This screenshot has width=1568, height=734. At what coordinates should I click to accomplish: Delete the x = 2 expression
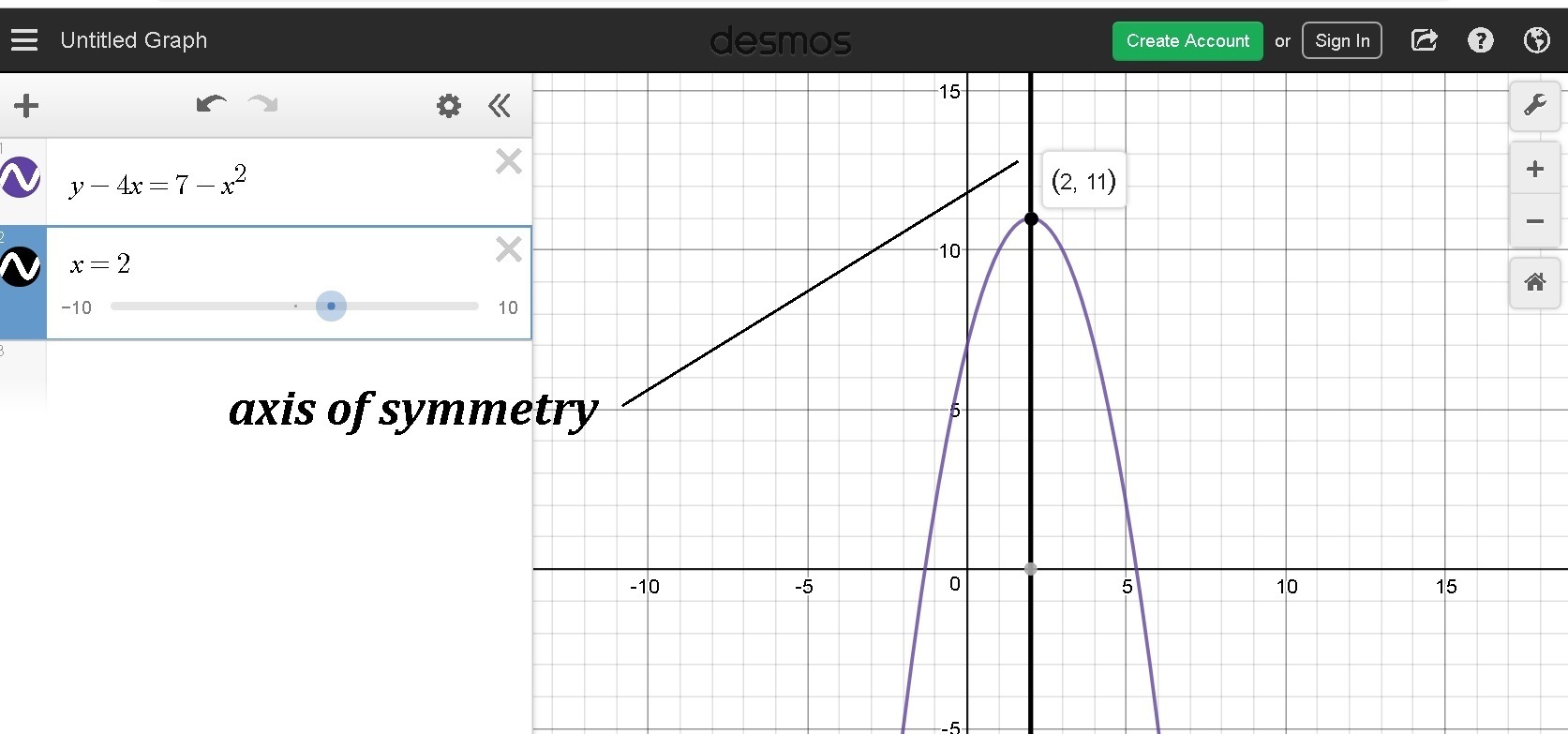tap(509, 249)
